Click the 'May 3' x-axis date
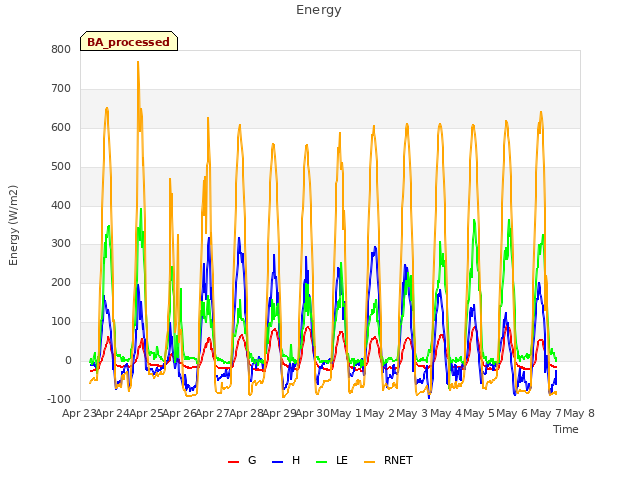Viewport: 640px width, 480px height. 413,413
